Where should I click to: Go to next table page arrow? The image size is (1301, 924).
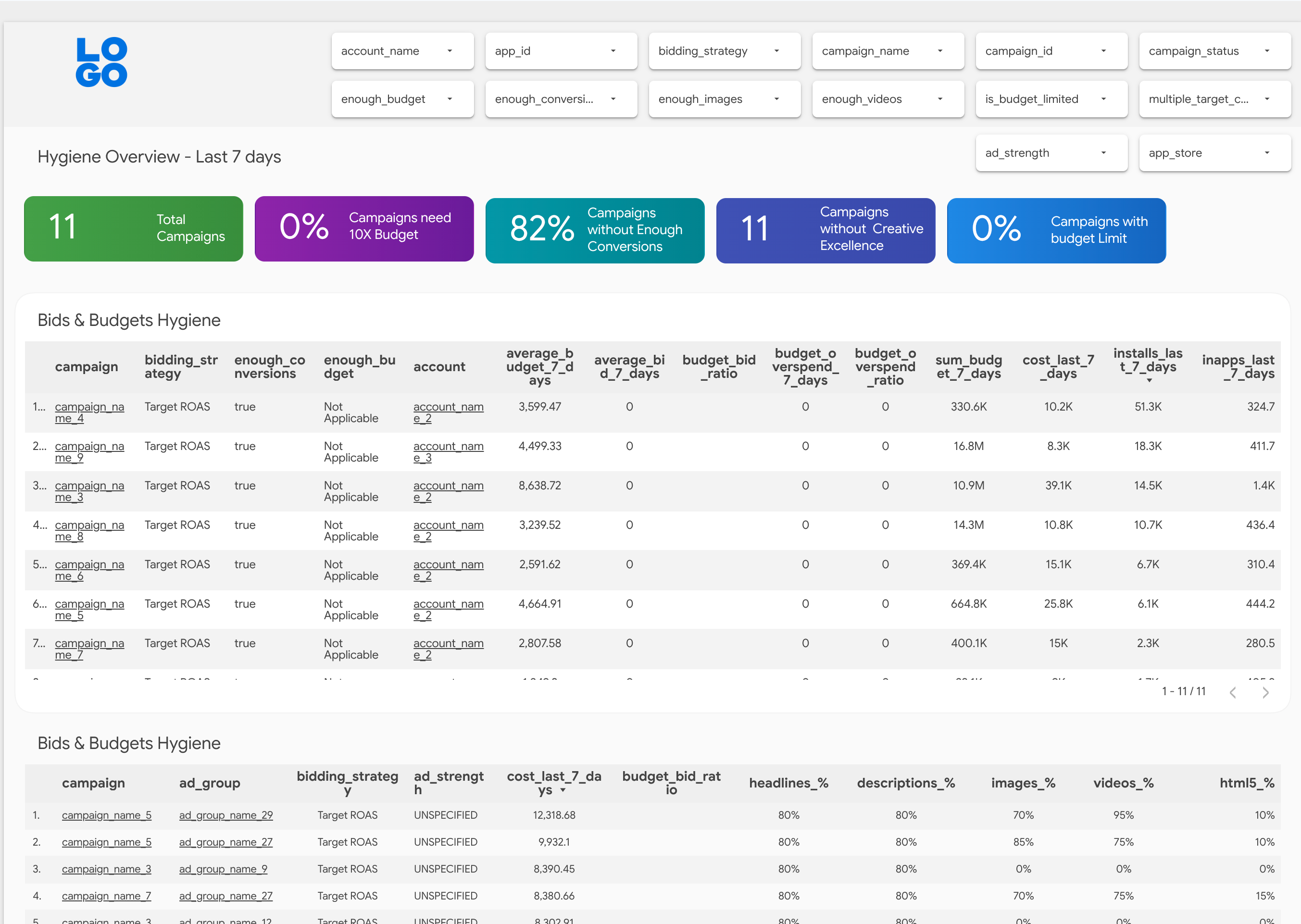pyautogui.click(x=1265, y=692)
